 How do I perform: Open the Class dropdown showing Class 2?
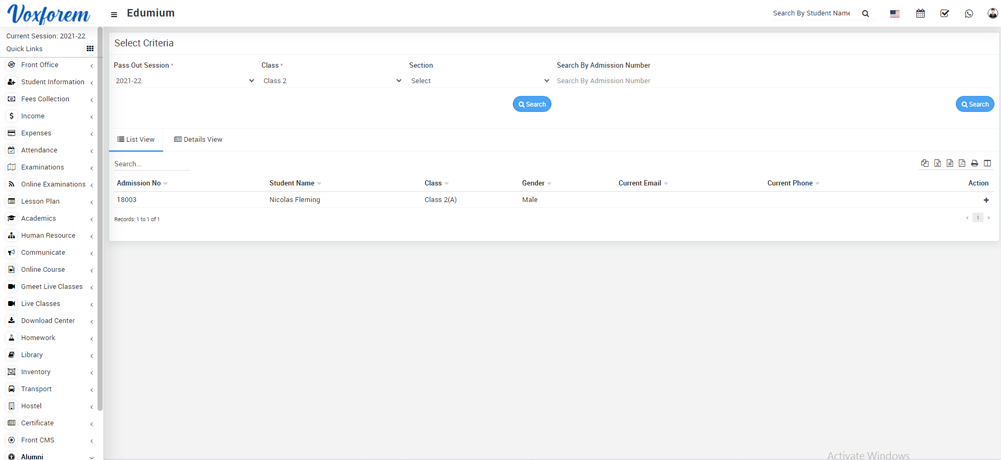click(x=331, y=81)
